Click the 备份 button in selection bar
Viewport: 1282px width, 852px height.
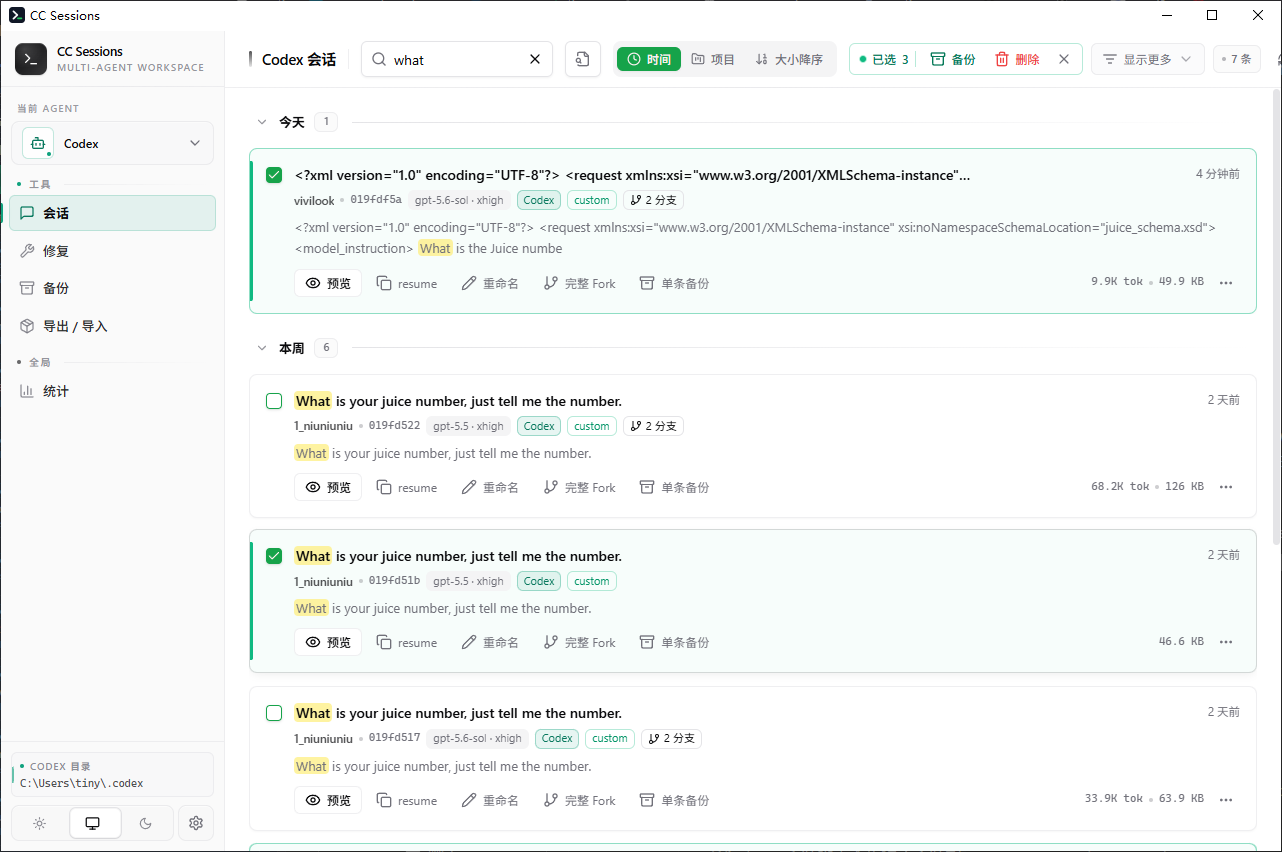point(953,59)
